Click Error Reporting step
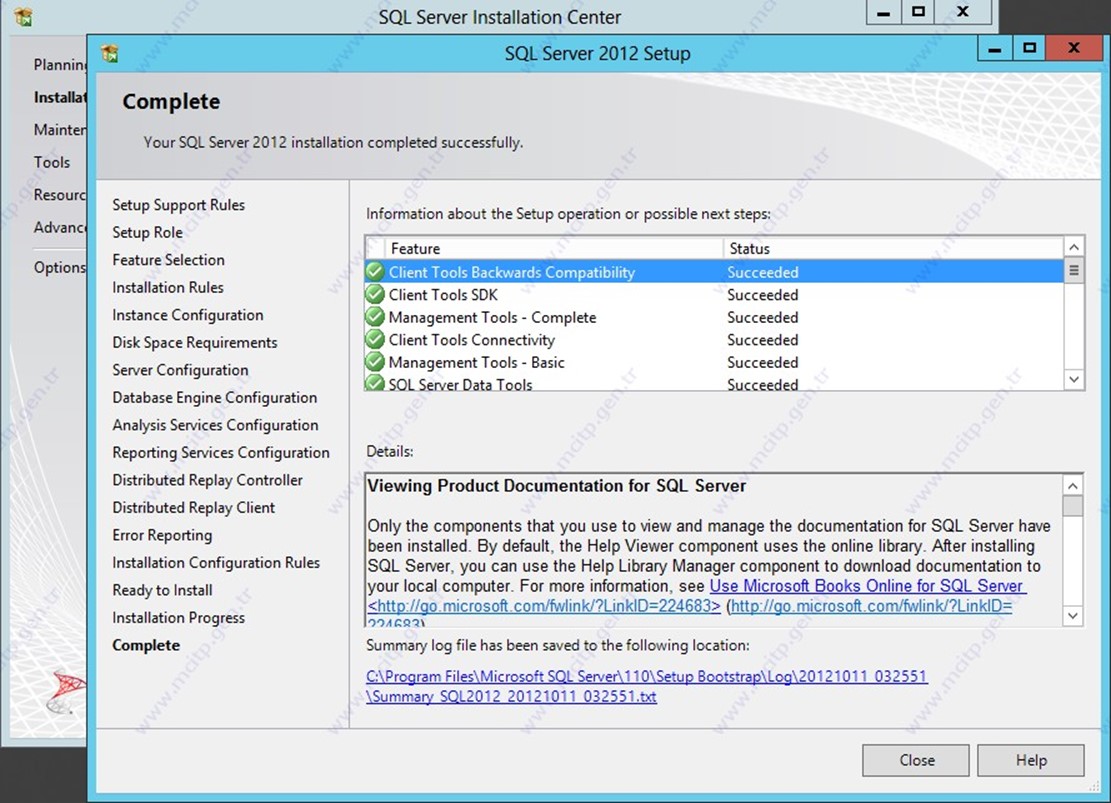1111x803 pixels. (162, 535)
